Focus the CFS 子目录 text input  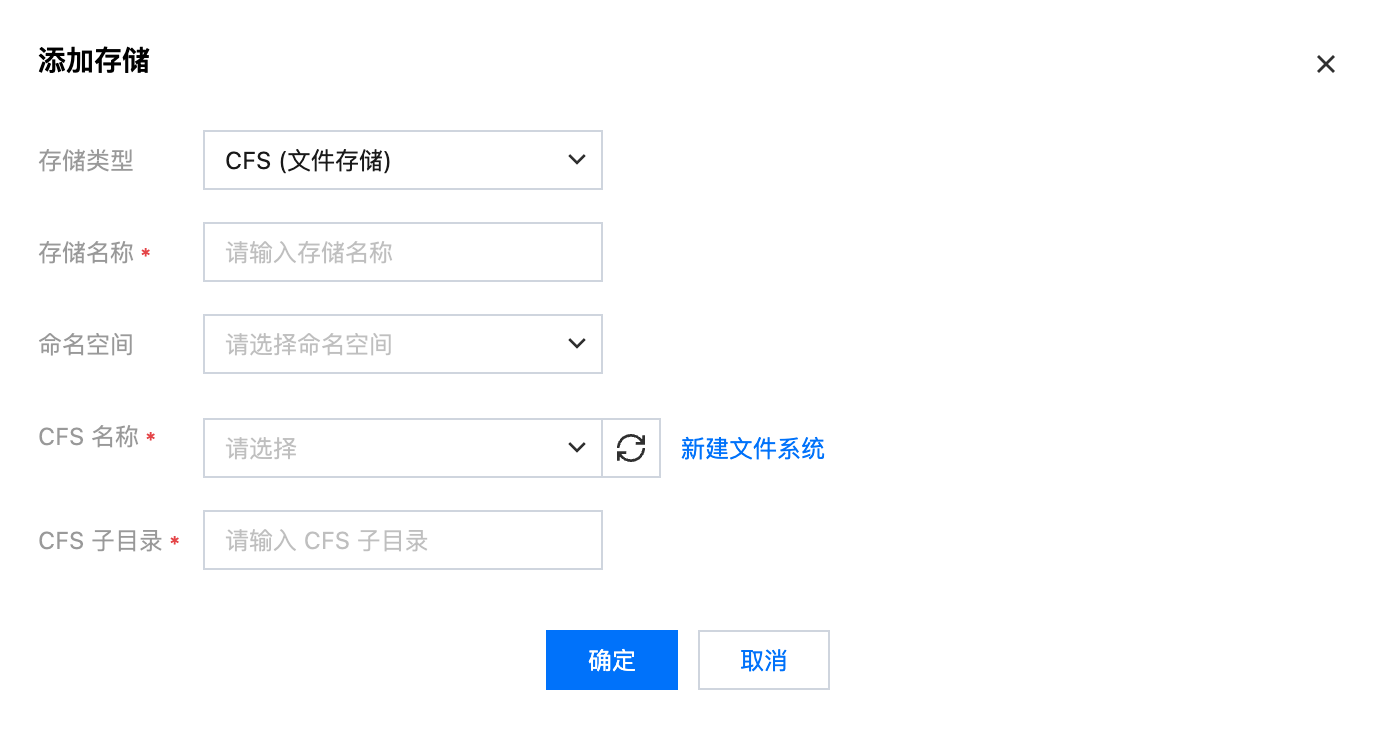pyautogui.click(x=402, y=540)
